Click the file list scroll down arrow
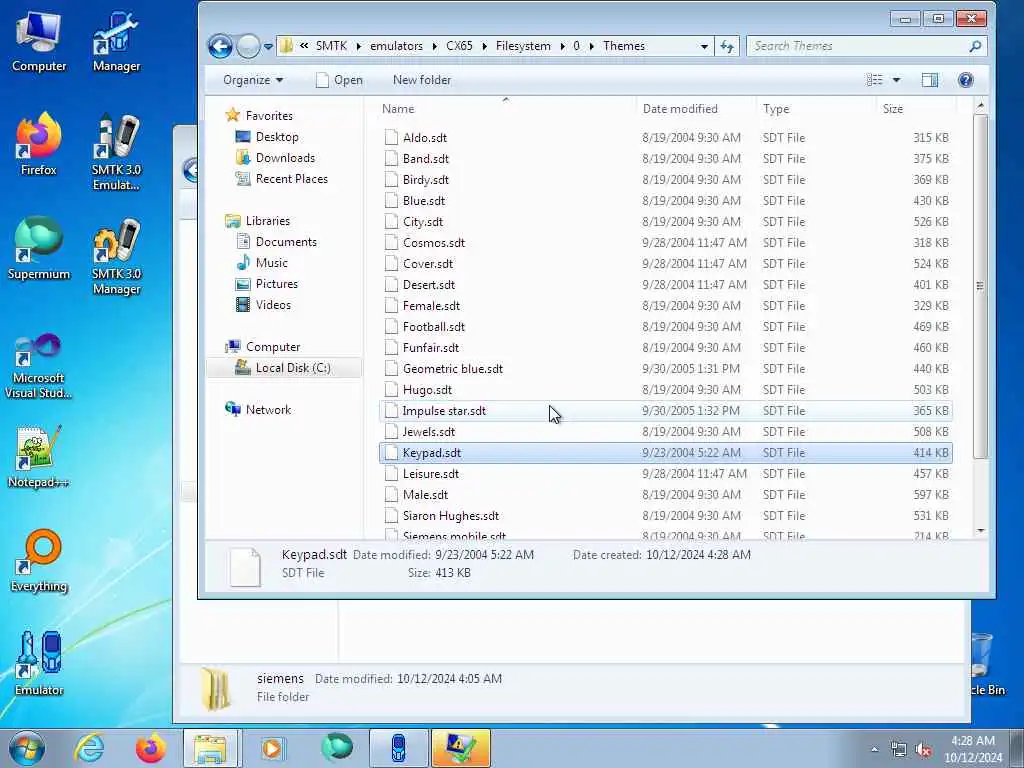Screen dimensions: 1024x768 pos(980,531)
